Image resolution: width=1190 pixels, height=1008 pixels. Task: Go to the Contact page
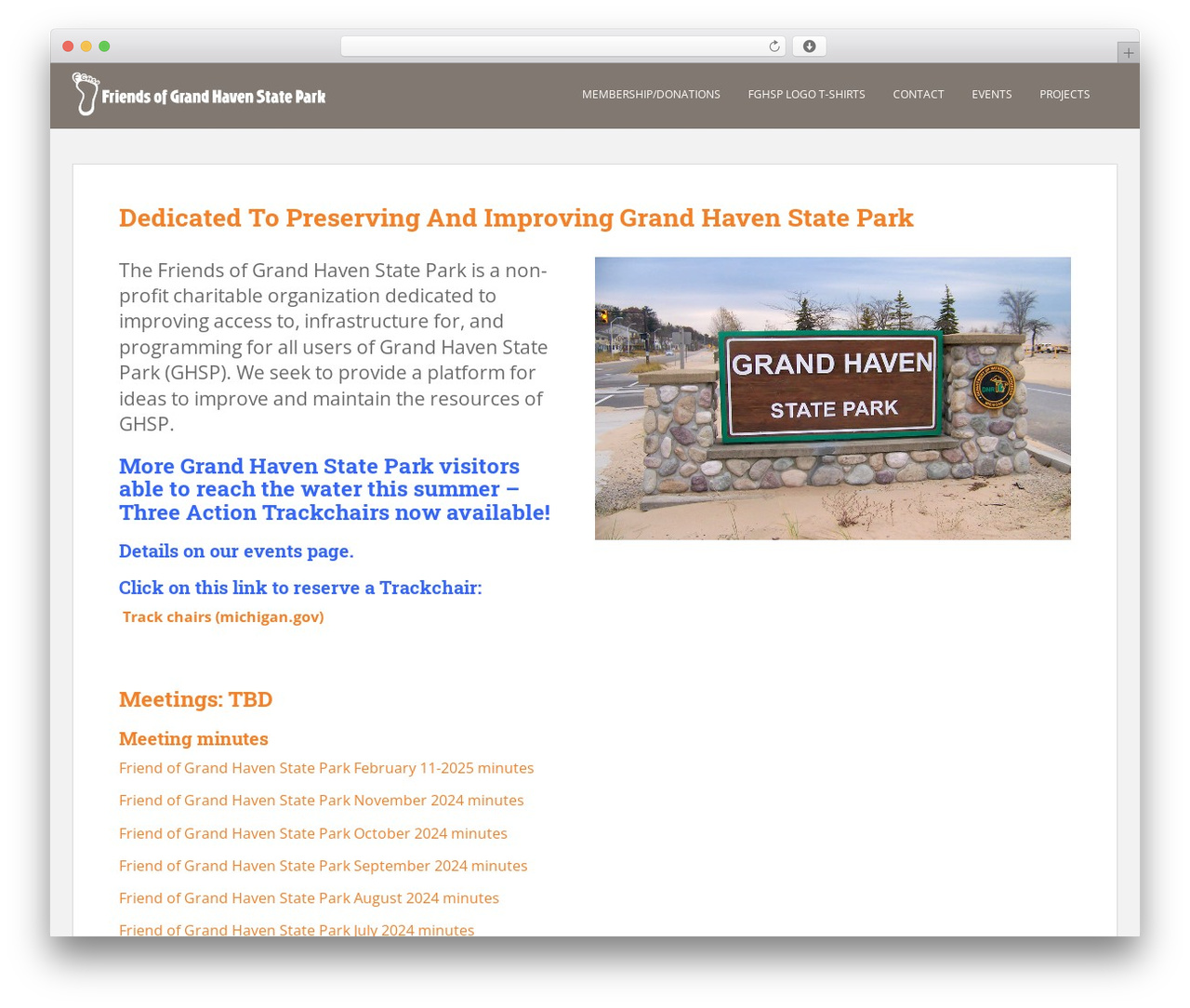[918, 94]
